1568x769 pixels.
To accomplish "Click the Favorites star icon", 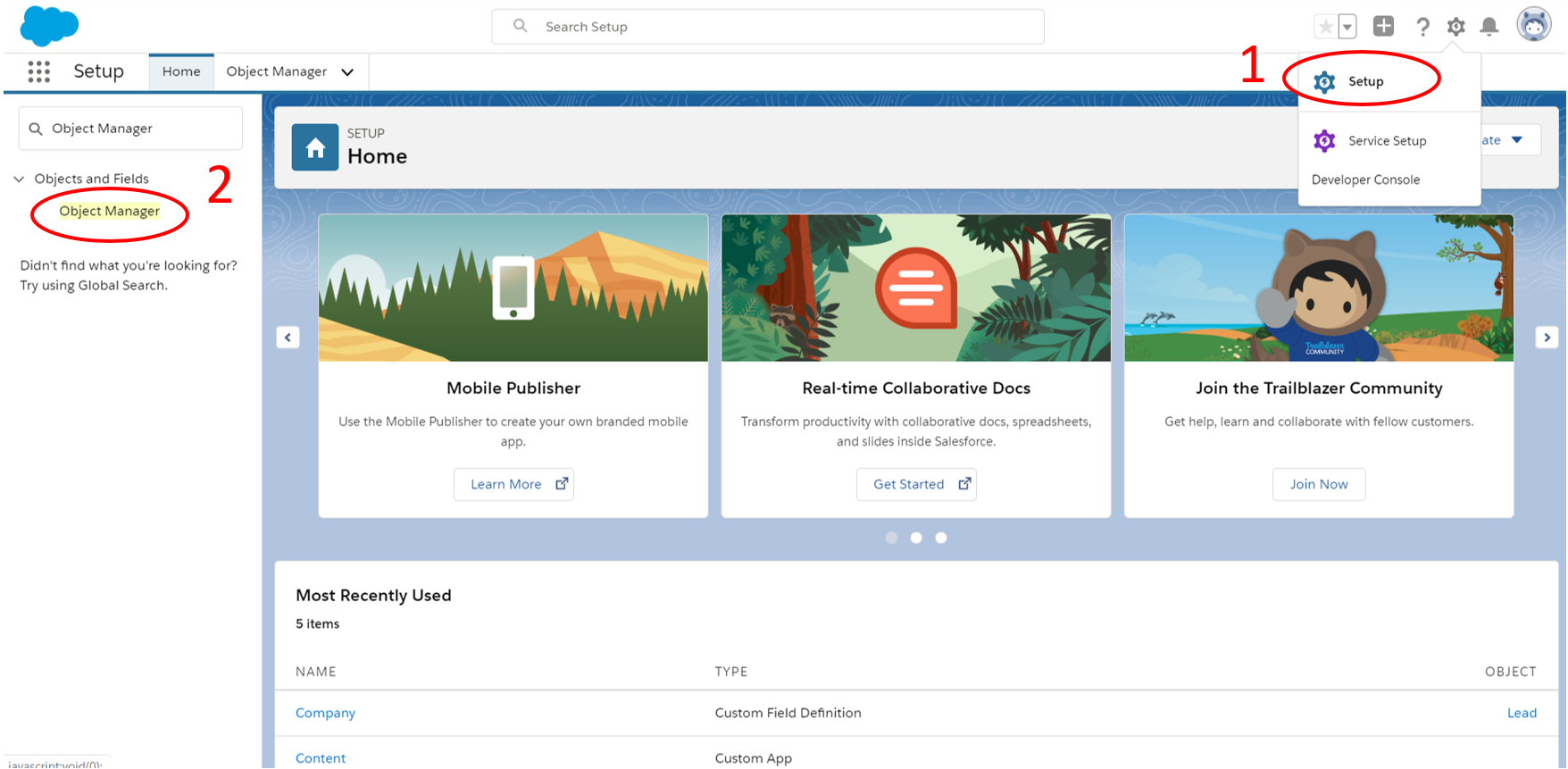I will (1326, 27).
